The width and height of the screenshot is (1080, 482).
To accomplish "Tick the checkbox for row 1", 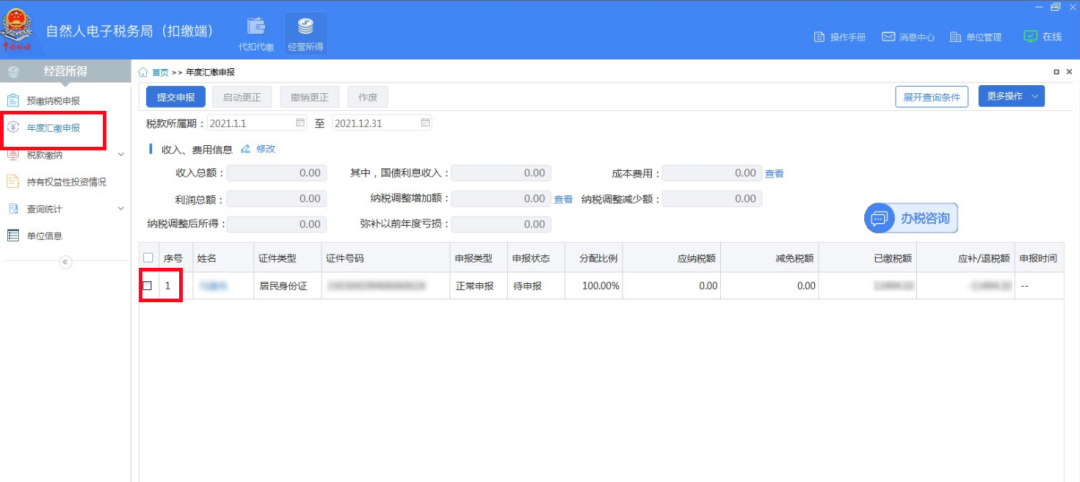I will click(148, 286).
